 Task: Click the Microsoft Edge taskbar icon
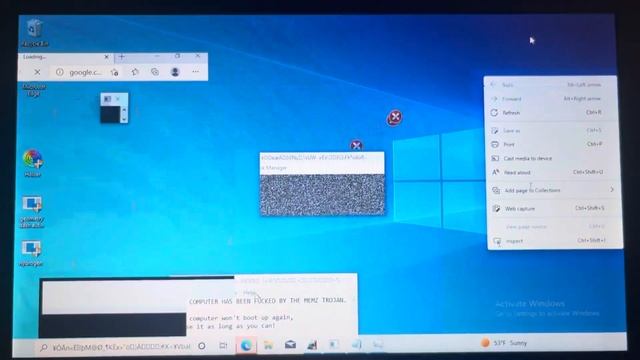point(246,345)
